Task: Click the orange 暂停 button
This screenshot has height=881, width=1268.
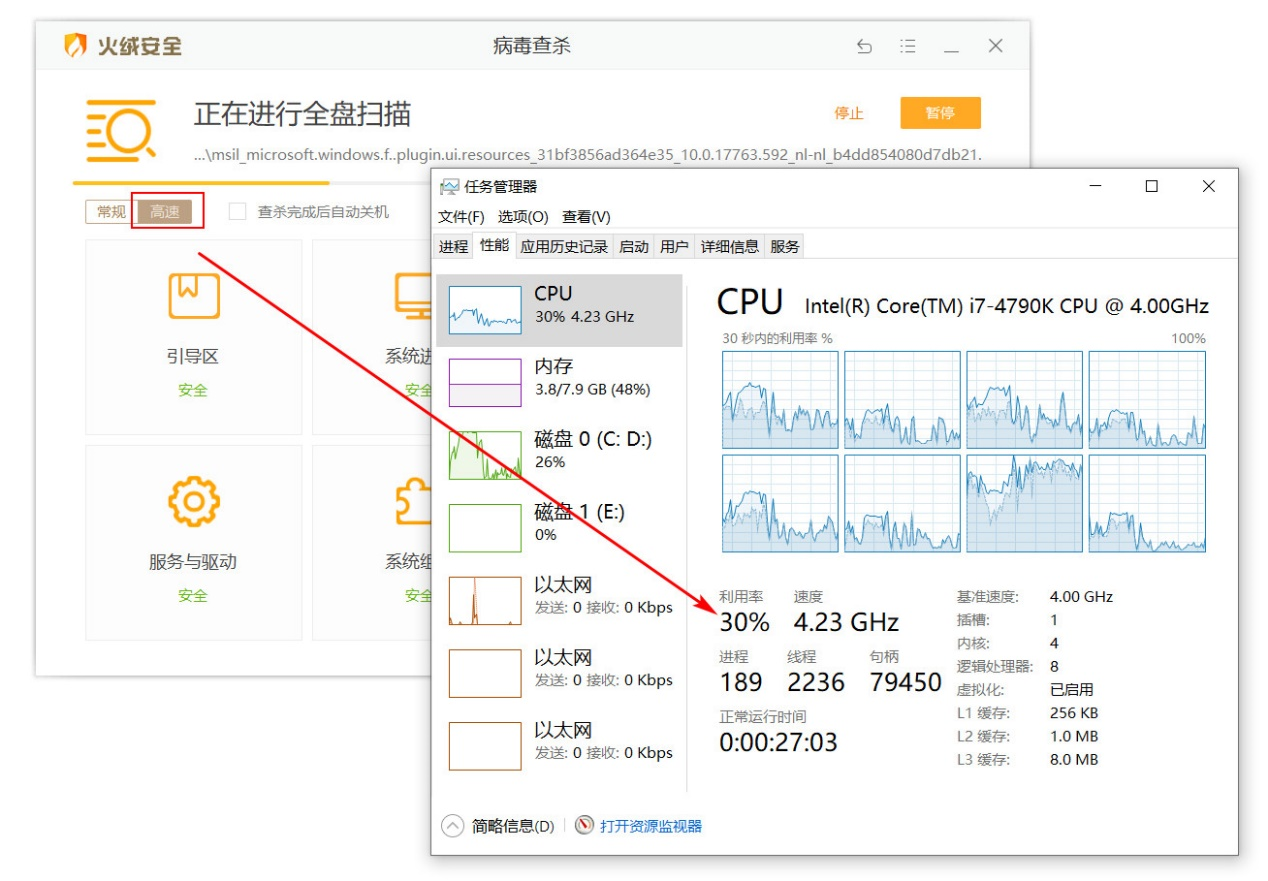Action: point(940,113)
